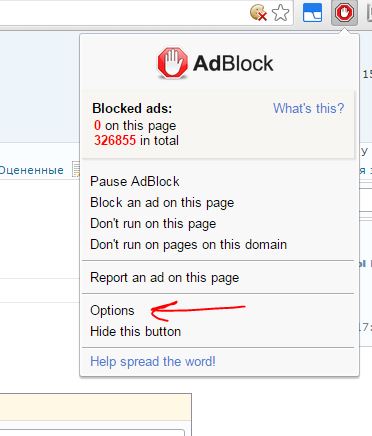Click the blue window extension icon

[x=312, y=13]
